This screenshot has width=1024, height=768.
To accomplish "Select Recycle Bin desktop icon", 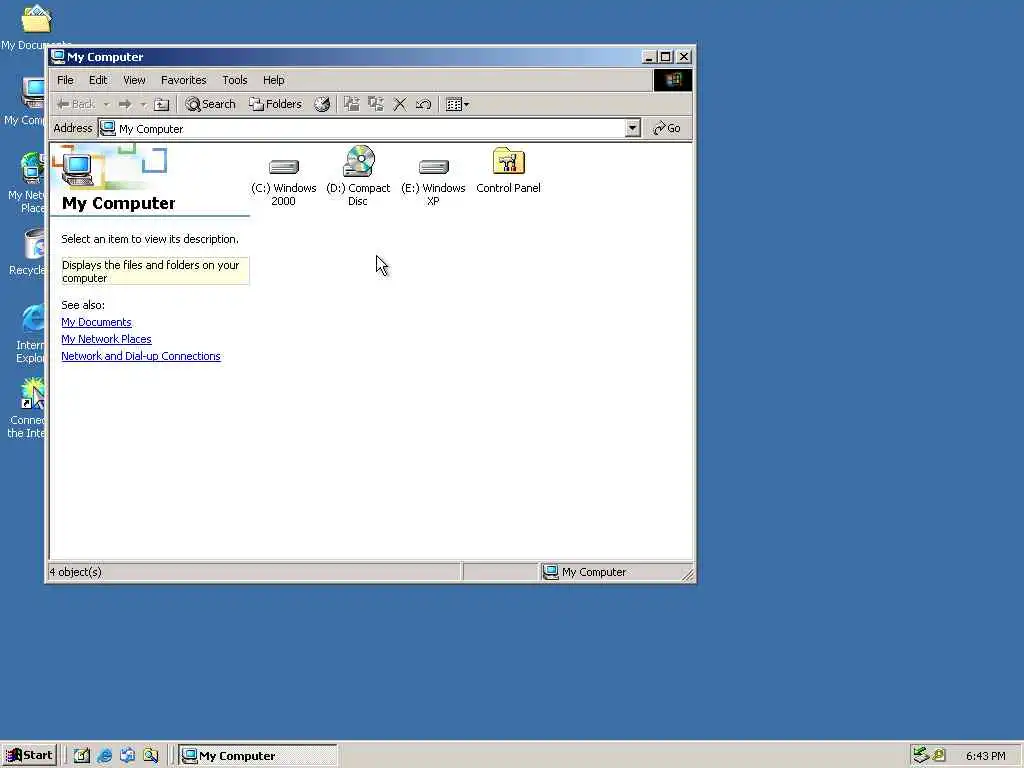I will pyautogui.click(x=27, y=252).
